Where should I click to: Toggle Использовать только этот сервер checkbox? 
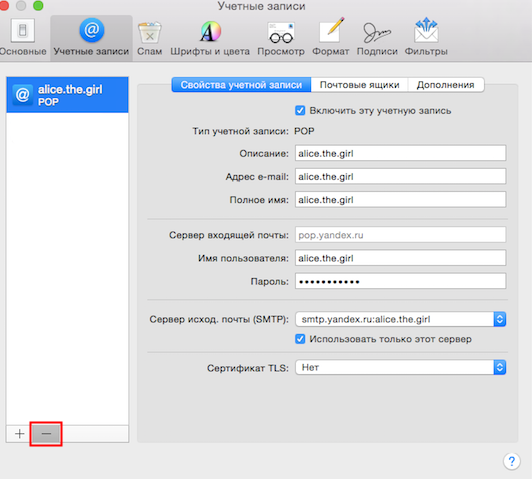pos(300,339)
